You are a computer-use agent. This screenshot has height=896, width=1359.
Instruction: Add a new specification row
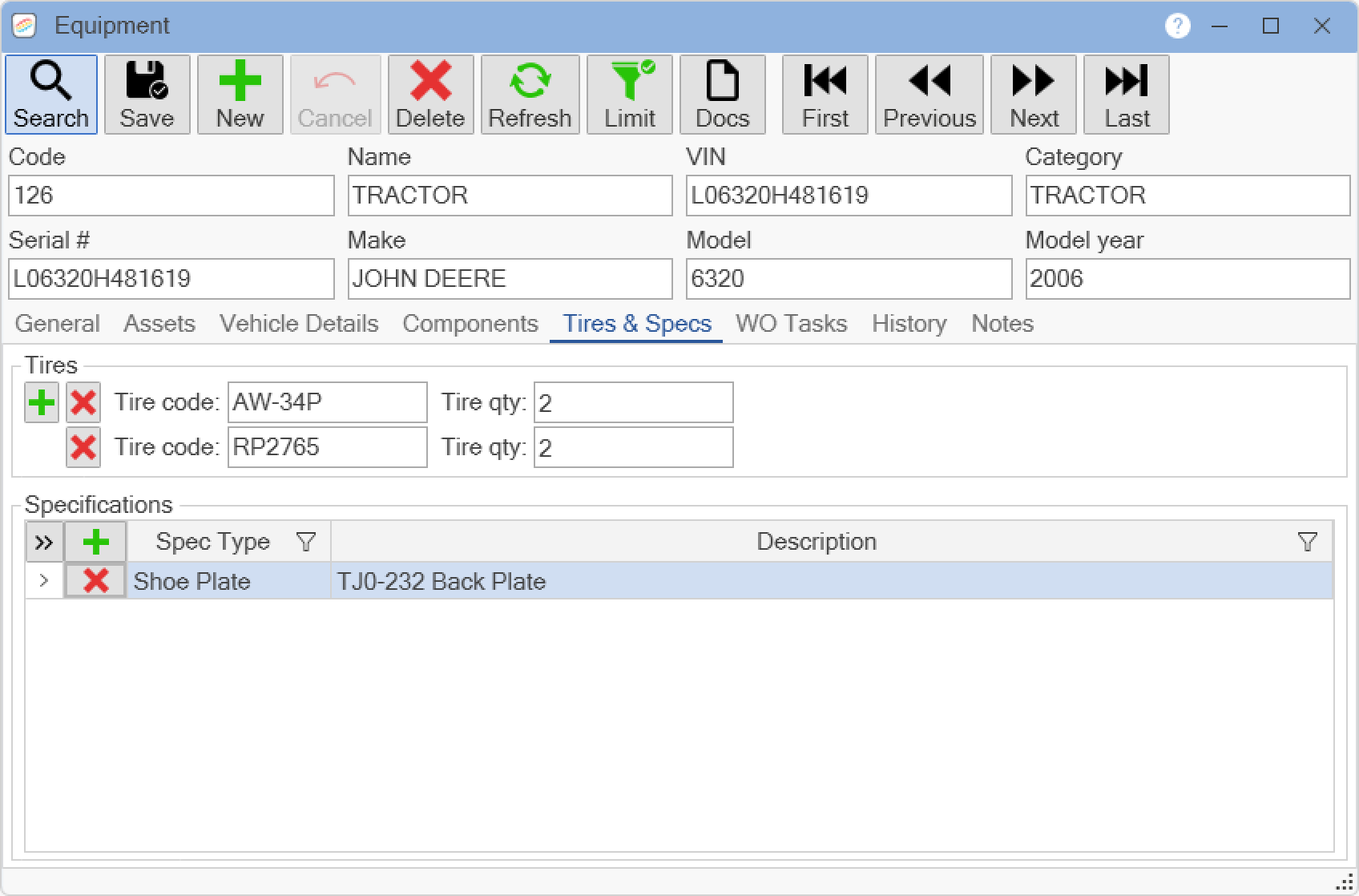(x=96, y=542)
